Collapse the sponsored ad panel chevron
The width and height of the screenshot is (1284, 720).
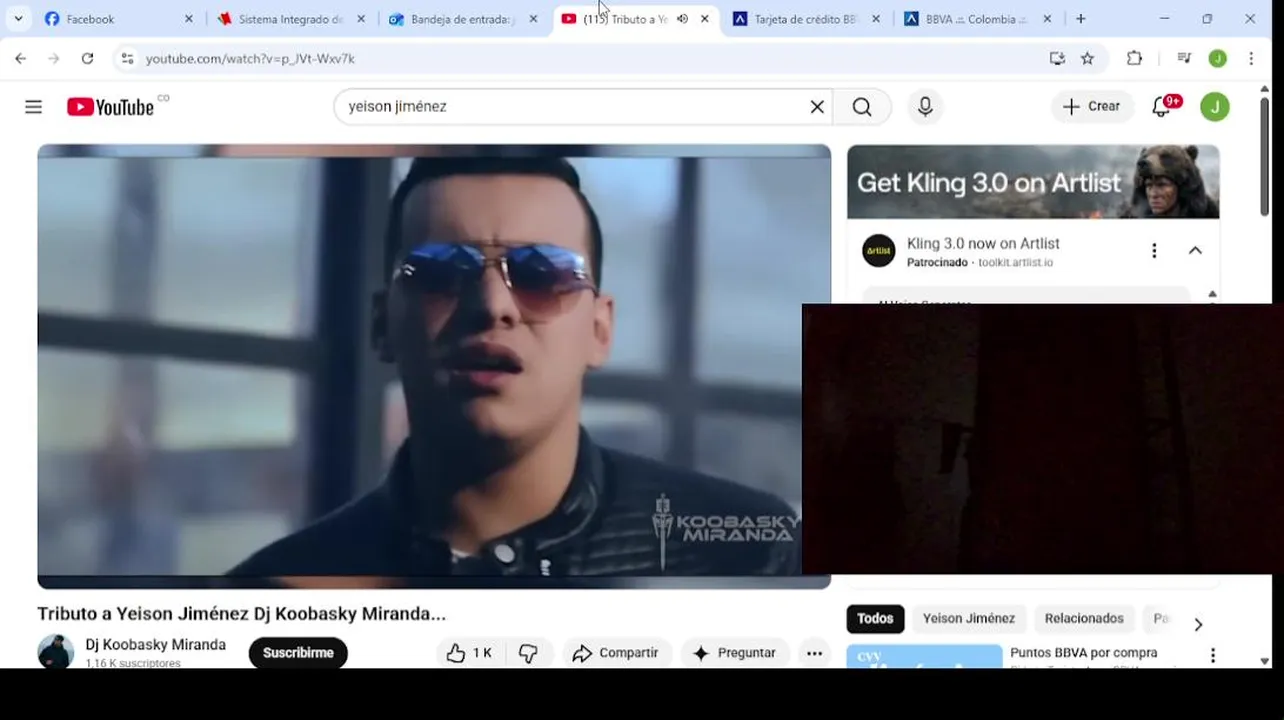1195,251
